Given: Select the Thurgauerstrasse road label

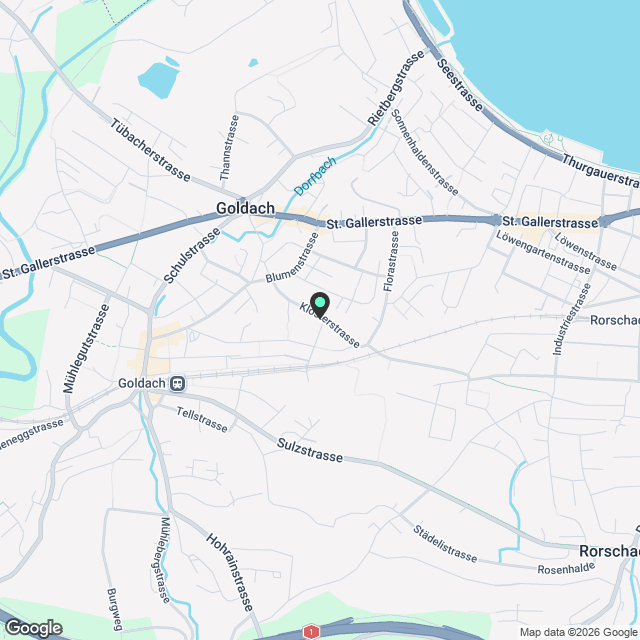Looking at the screenshot, I should pos(600,170).
